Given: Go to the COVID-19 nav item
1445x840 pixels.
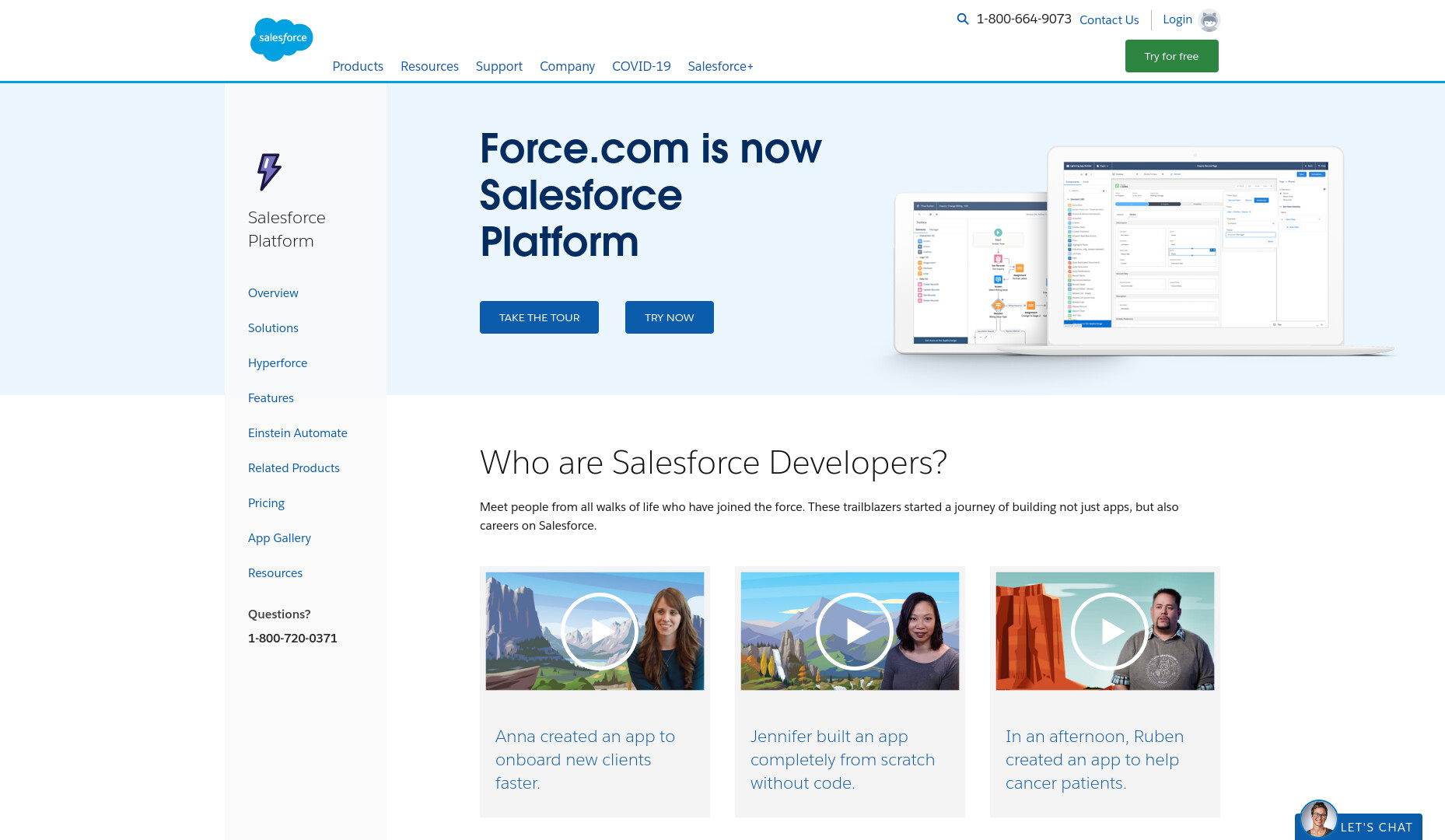Looking at the screenshot, I should point(641,66).
